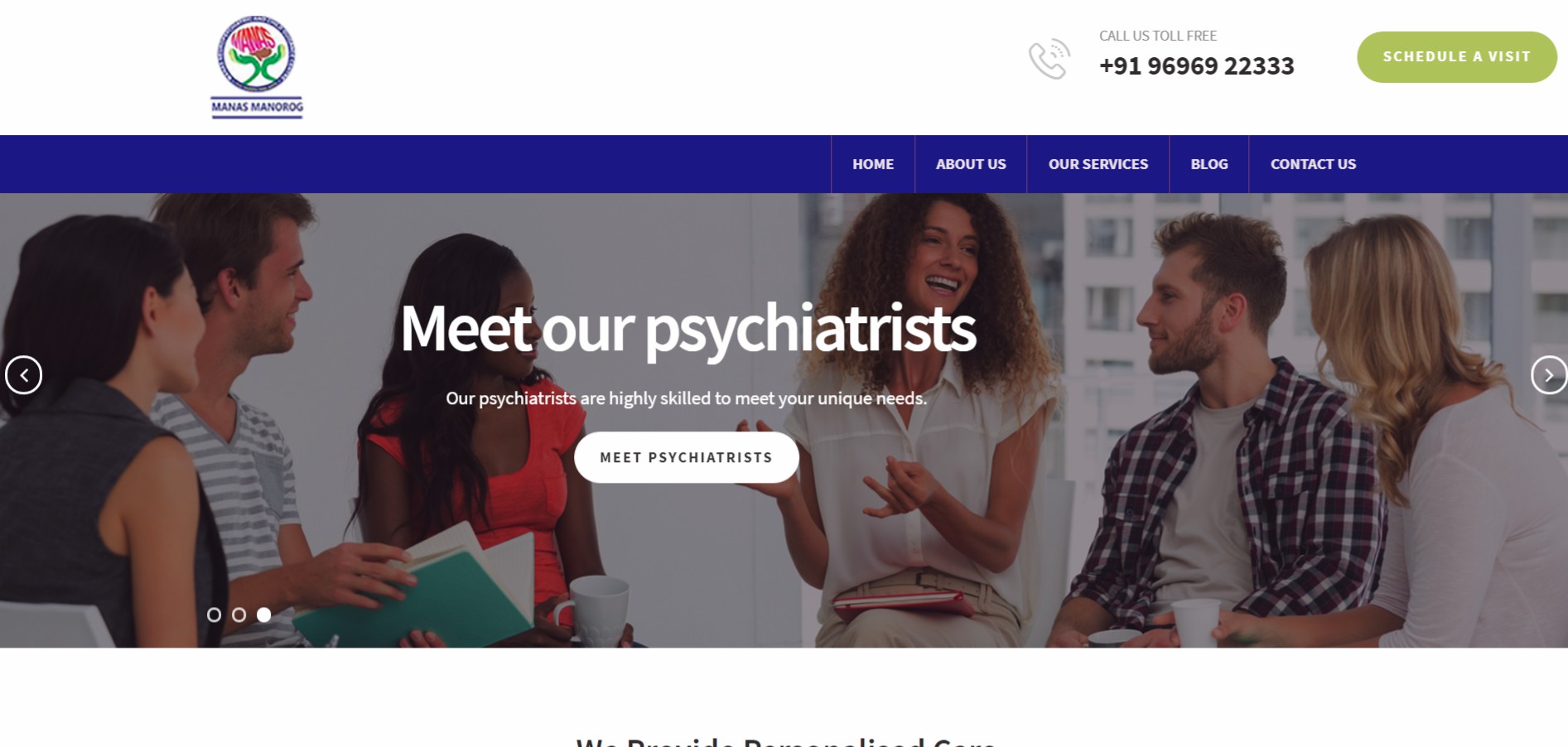Screen dimensions: 1568x747
Task: Advance to next slide arrow
Action: tap(1549, 375)
